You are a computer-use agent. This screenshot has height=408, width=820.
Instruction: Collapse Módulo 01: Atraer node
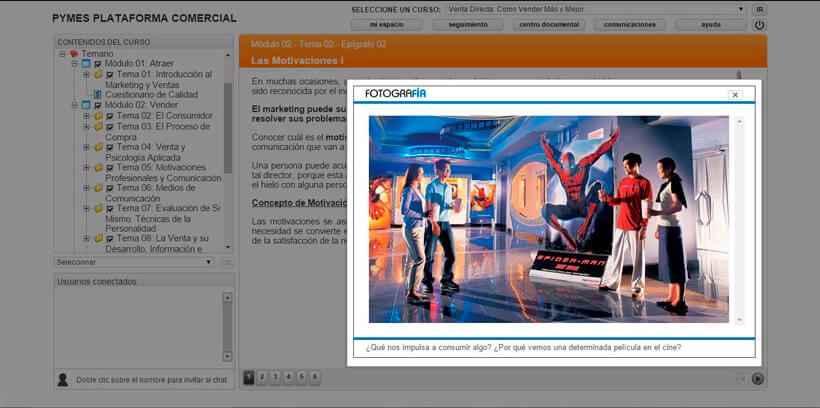(x=74, y=64)
